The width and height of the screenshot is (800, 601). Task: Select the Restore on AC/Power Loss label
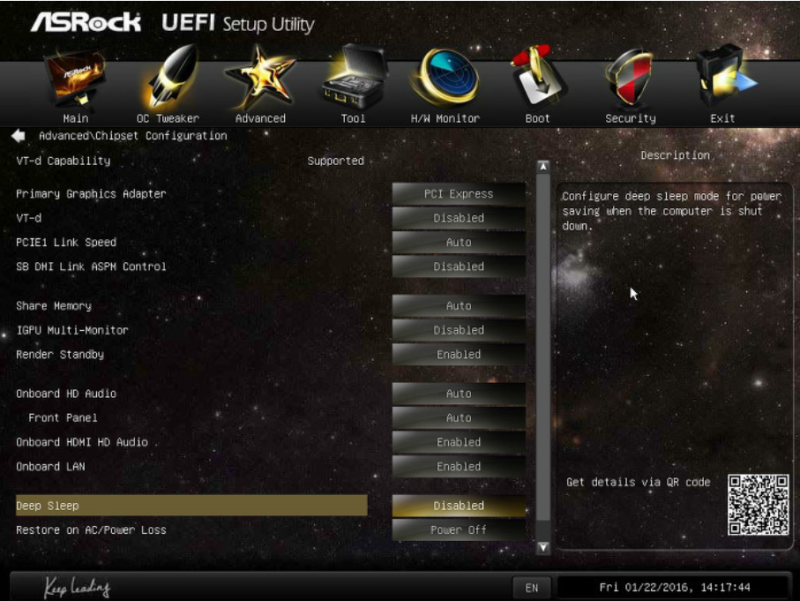[x=91, y=530]
